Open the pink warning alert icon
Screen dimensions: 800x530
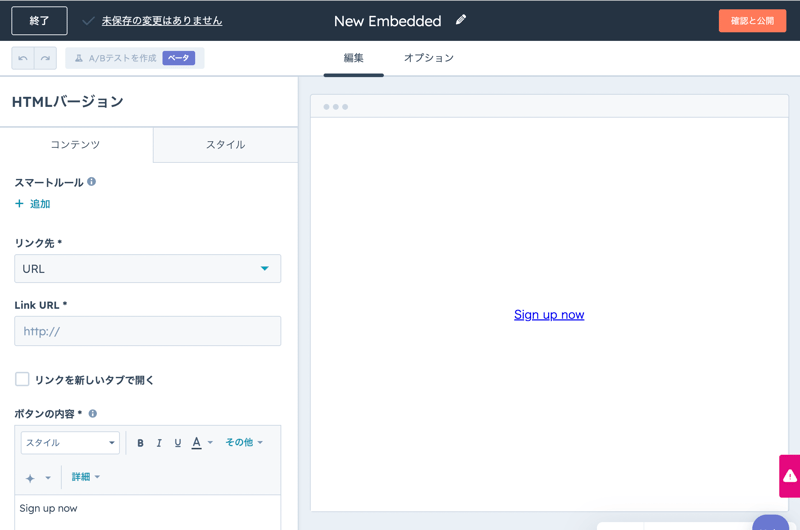(x=790, y=476)
